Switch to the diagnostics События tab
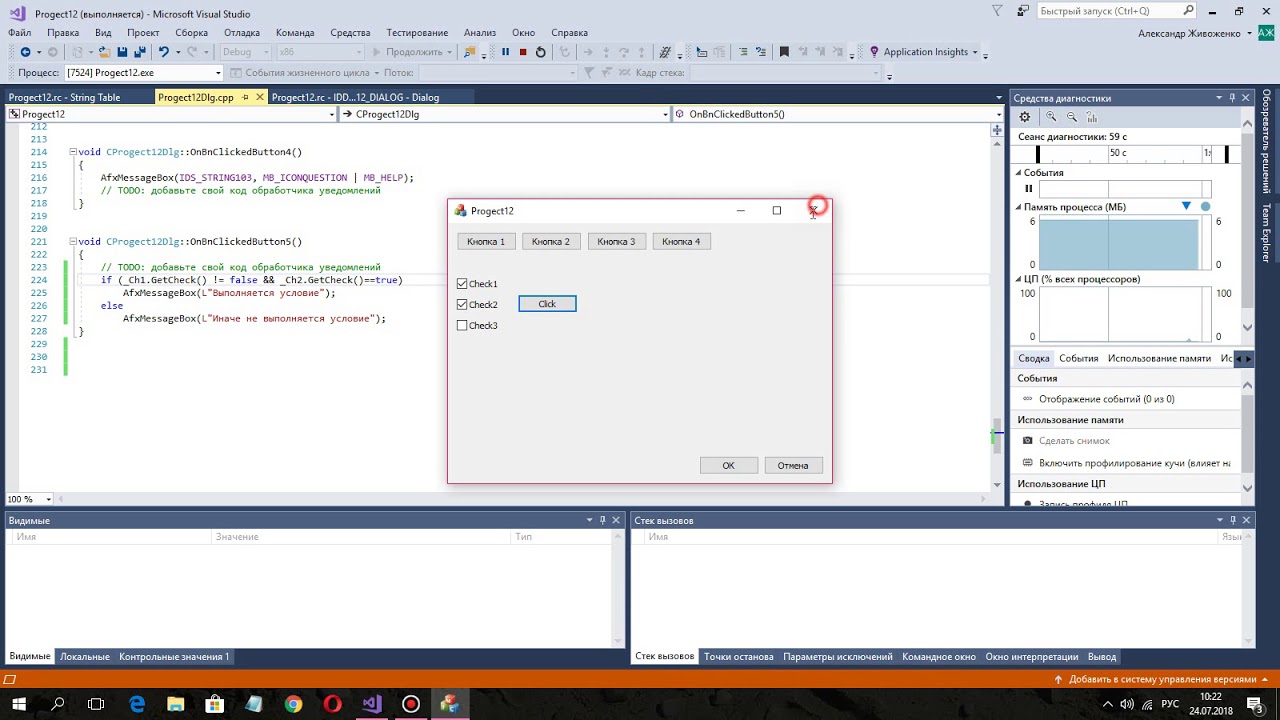 tap(1079, 358)
